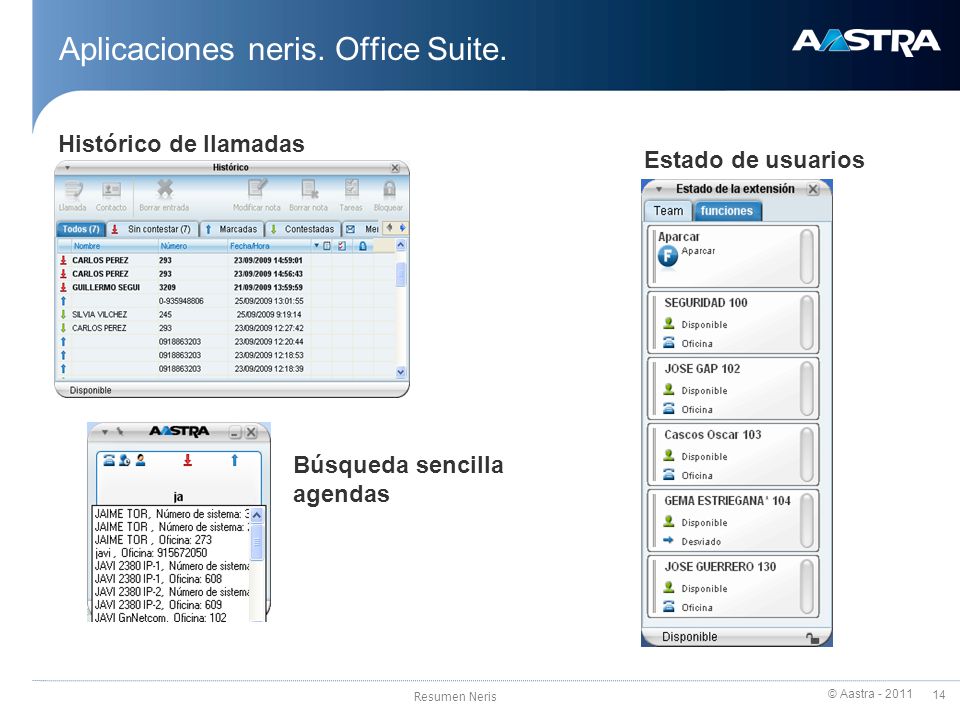The image size is (960, 720).
Task: Click JOSE GUERRERO 130 Oficina phone icon
Action: tap(669, 606)
